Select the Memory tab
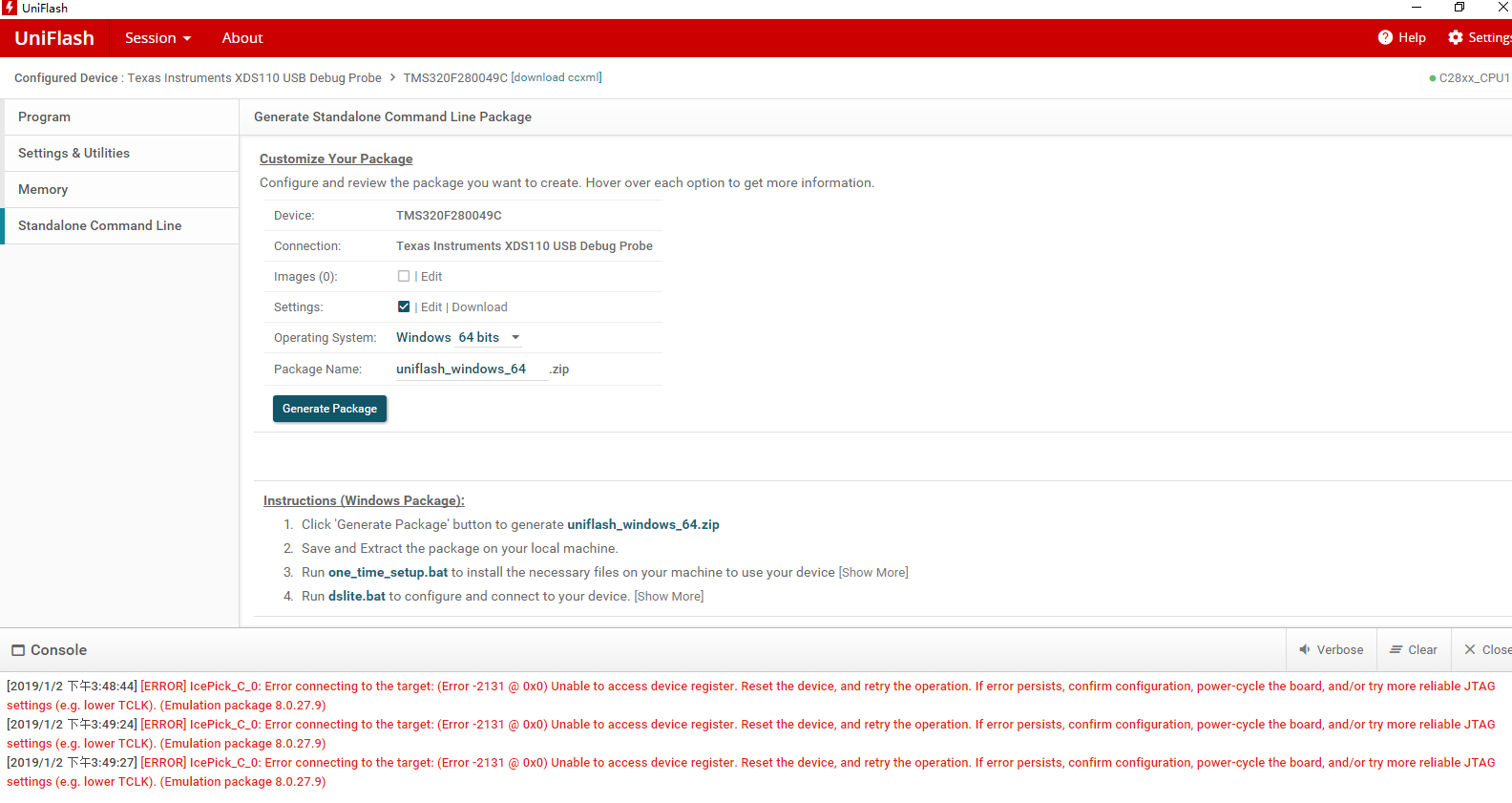Screen dimensions: 1512x803 coord(121,189)
